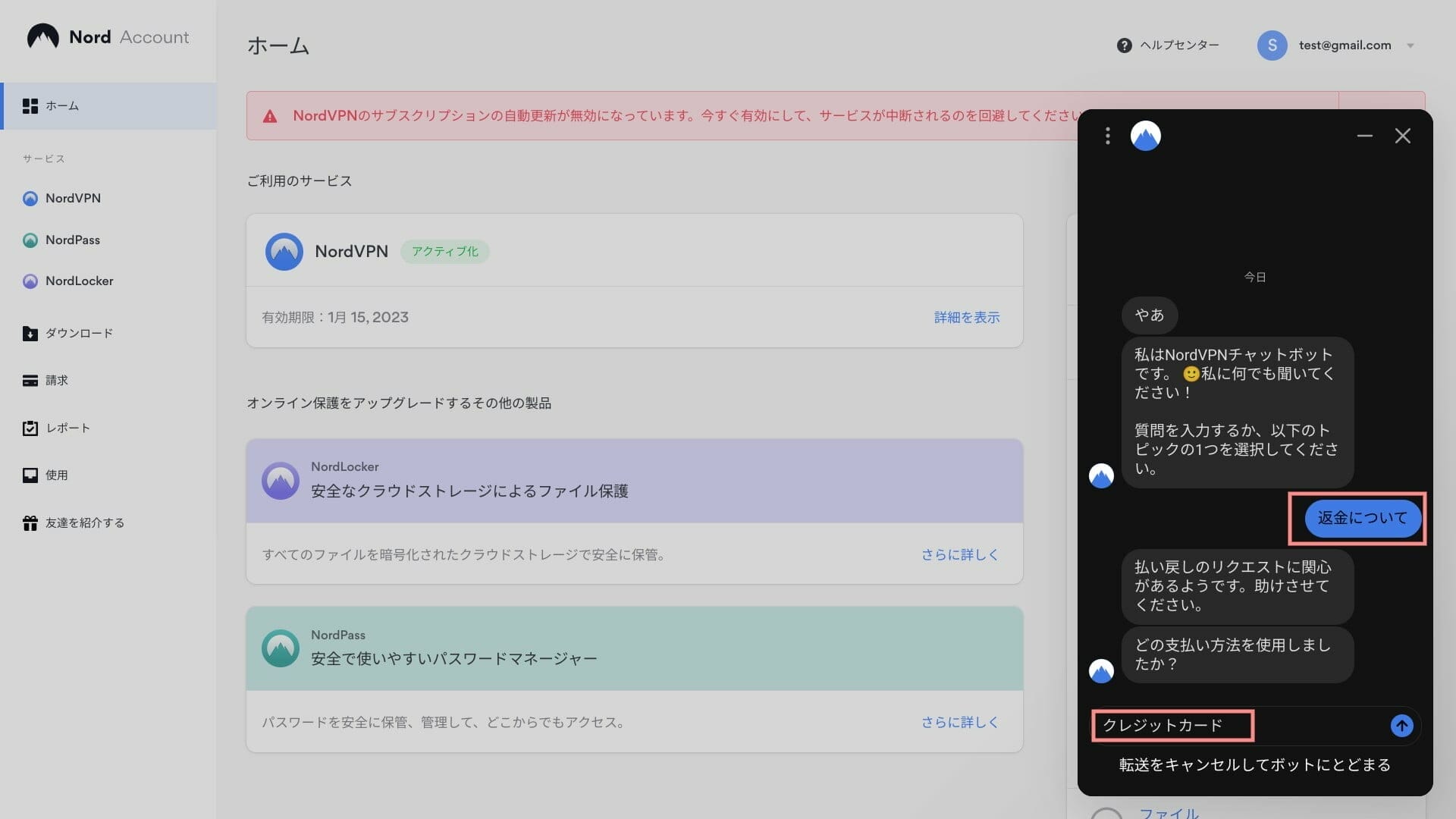Click さらに詳しく for NordLocker
Screen dimensions: 1456x819
pyautogui.click(x=960, y=555)
